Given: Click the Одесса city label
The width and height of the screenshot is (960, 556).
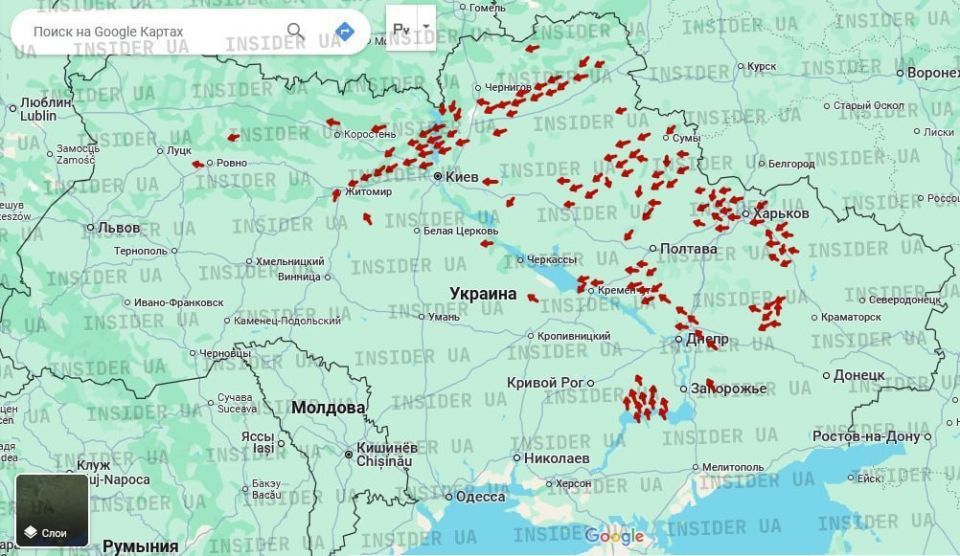Looking at the screenshot, I should 480,497.
